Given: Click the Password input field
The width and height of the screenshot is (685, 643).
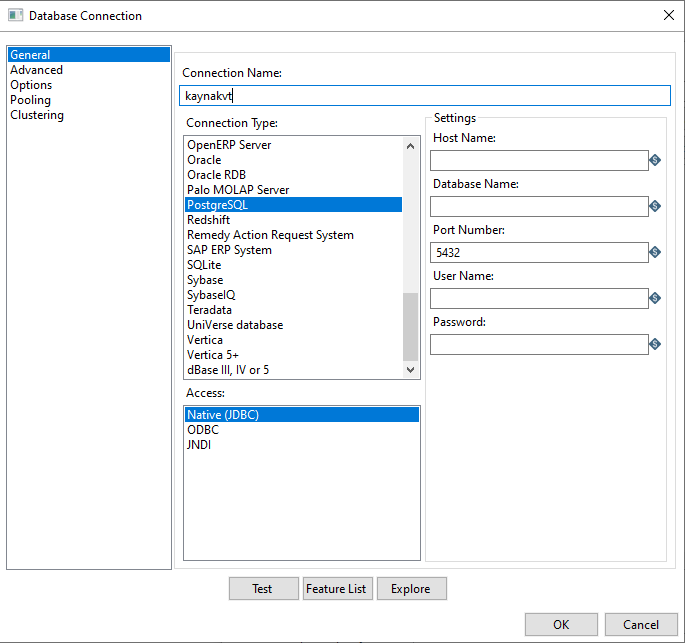Looking at the screenshot, I should [x=539, y=345].
